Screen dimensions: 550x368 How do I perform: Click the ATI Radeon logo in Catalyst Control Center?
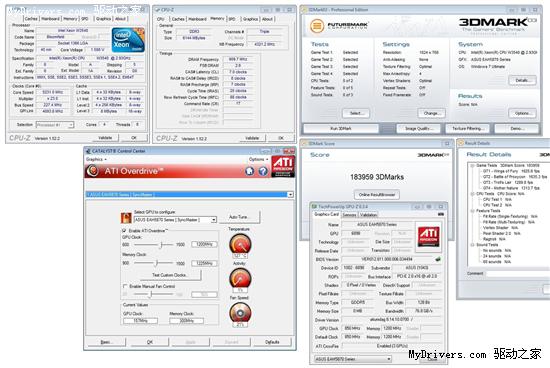tap(283, 166)
